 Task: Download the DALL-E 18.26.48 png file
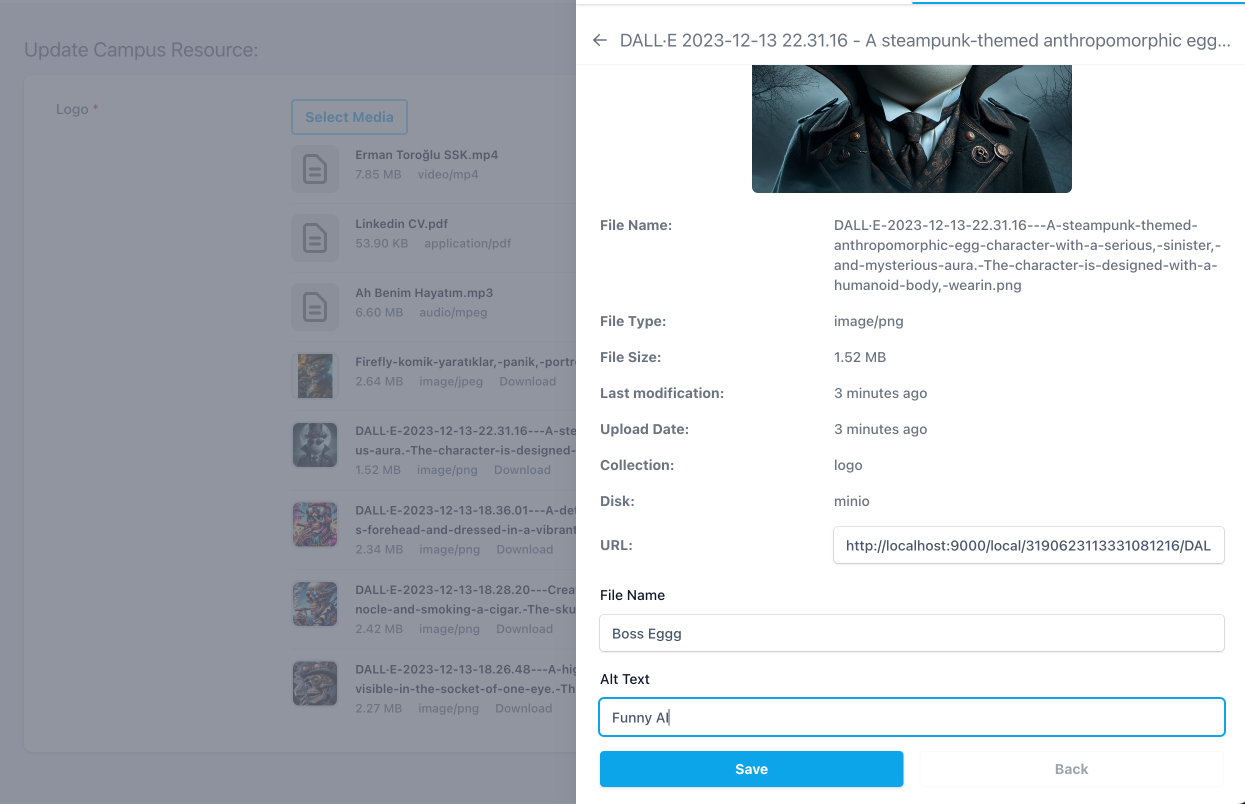pyautogui.click(x=524, y=708)
